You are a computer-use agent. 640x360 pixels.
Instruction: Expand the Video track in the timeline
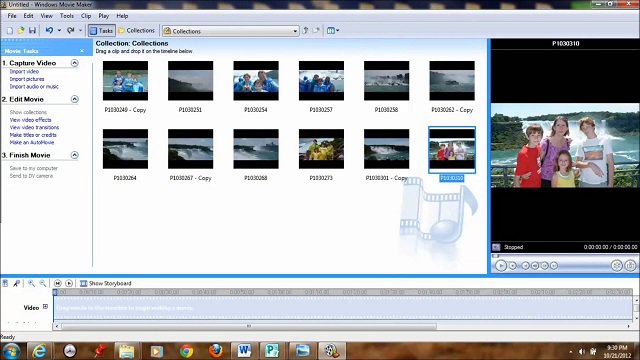[45, 307]
